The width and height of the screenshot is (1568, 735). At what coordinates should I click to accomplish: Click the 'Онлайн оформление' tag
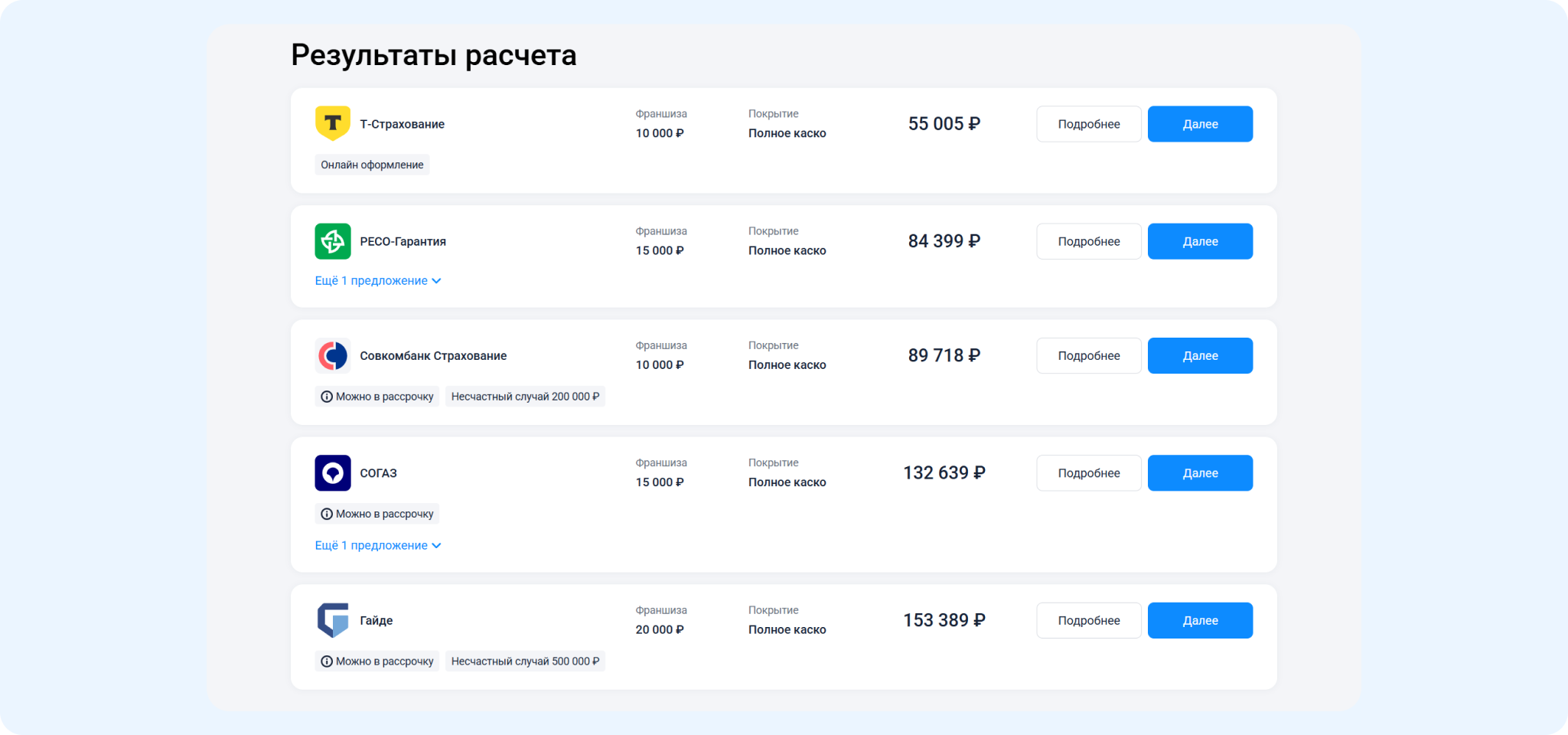coord(372,165)
